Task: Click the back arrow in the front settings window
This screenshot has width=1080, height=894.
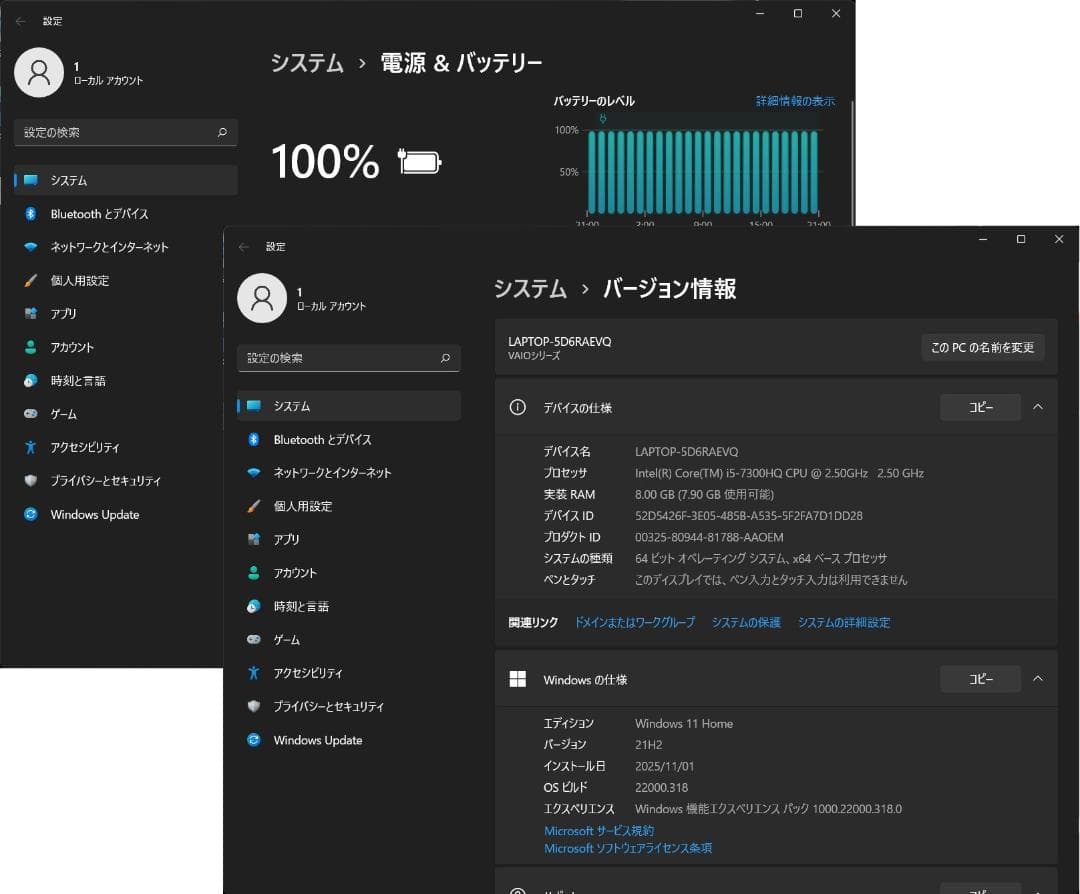Action: click(x=244, y=247)
